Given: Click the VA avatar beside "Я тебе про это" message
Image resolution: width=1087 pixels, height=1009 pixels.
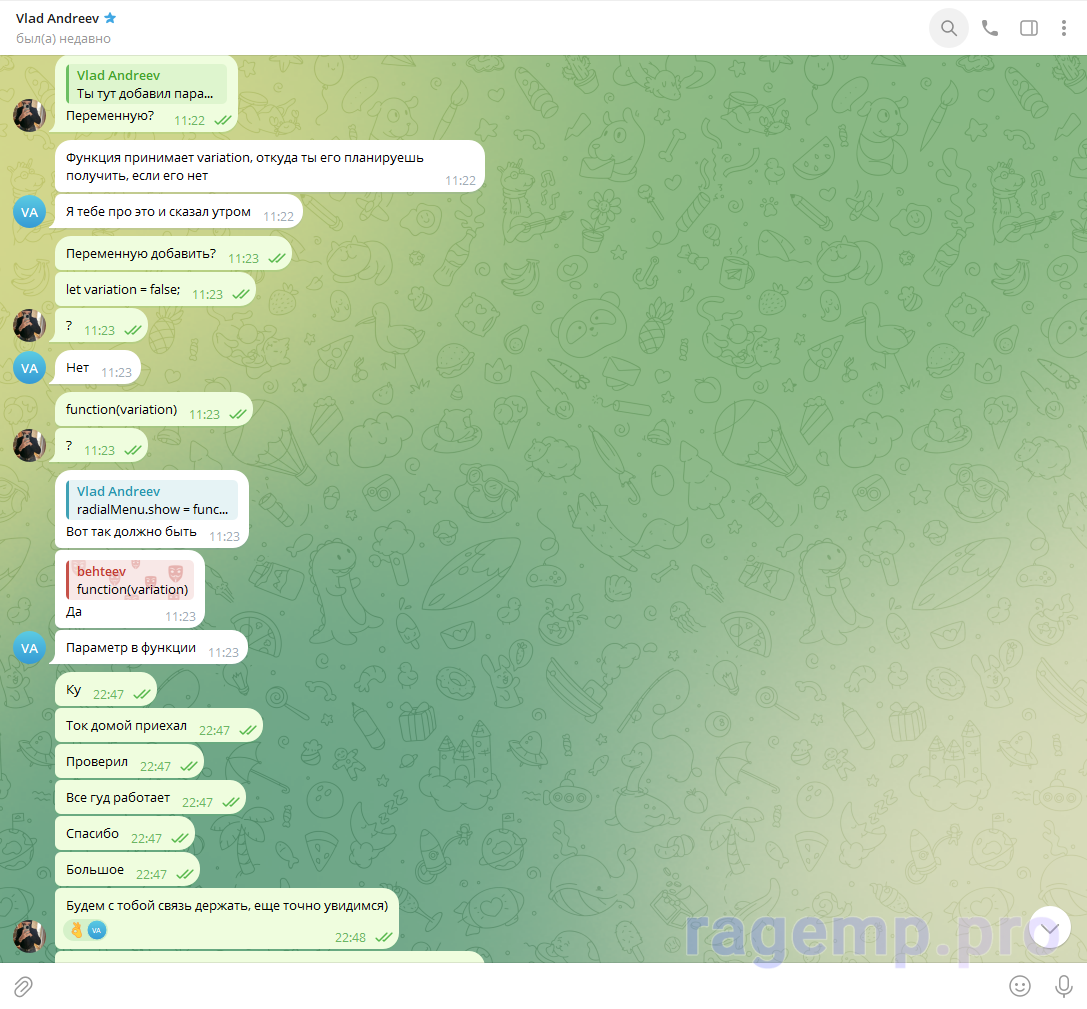Looking at the screenshot, I should click(x=29, y=212).
